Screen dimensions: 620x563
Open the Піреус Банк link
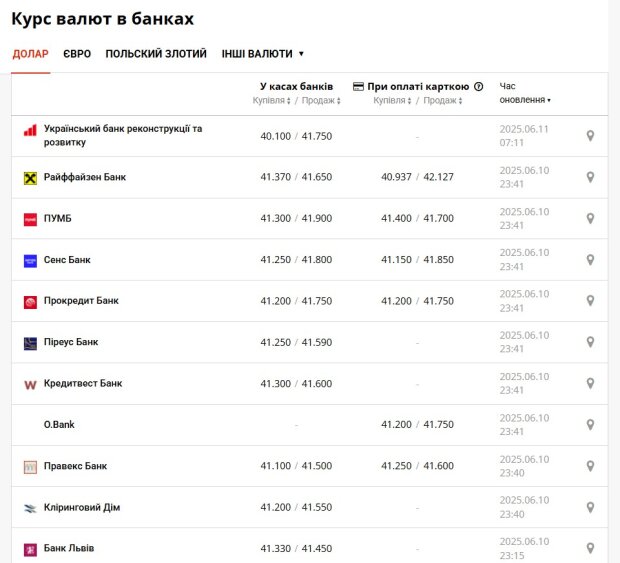(x=71, y=342)
